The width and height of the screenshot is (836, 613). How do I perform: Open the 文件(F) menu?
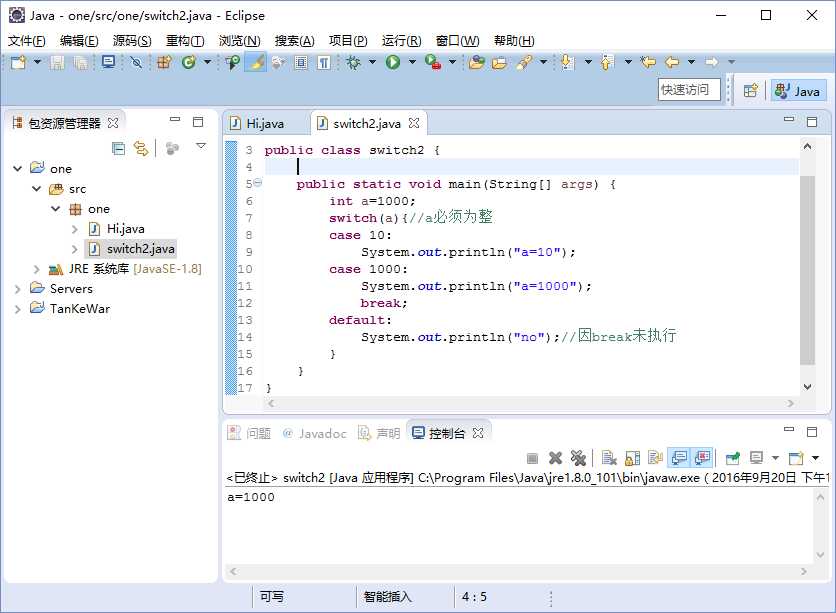(x=27, y=41)
